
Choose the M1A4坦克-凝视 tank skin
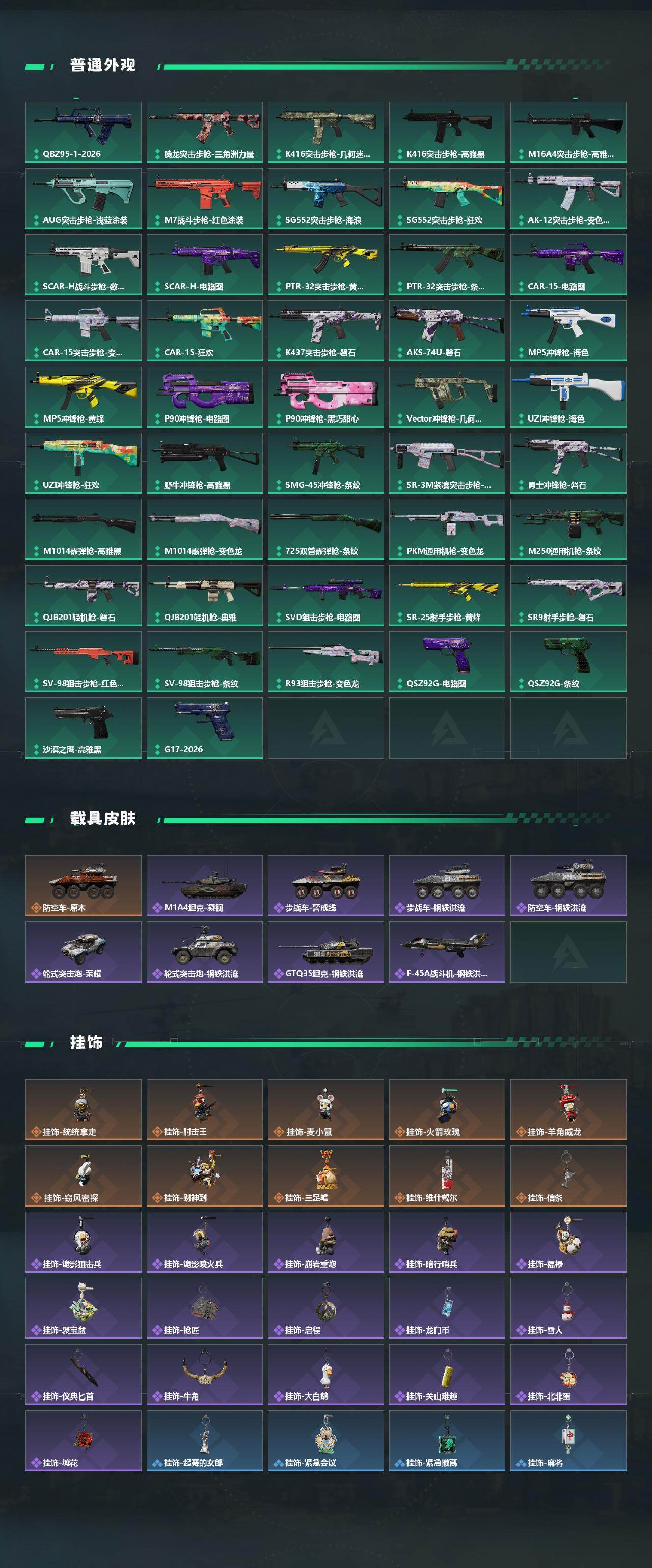205,886
